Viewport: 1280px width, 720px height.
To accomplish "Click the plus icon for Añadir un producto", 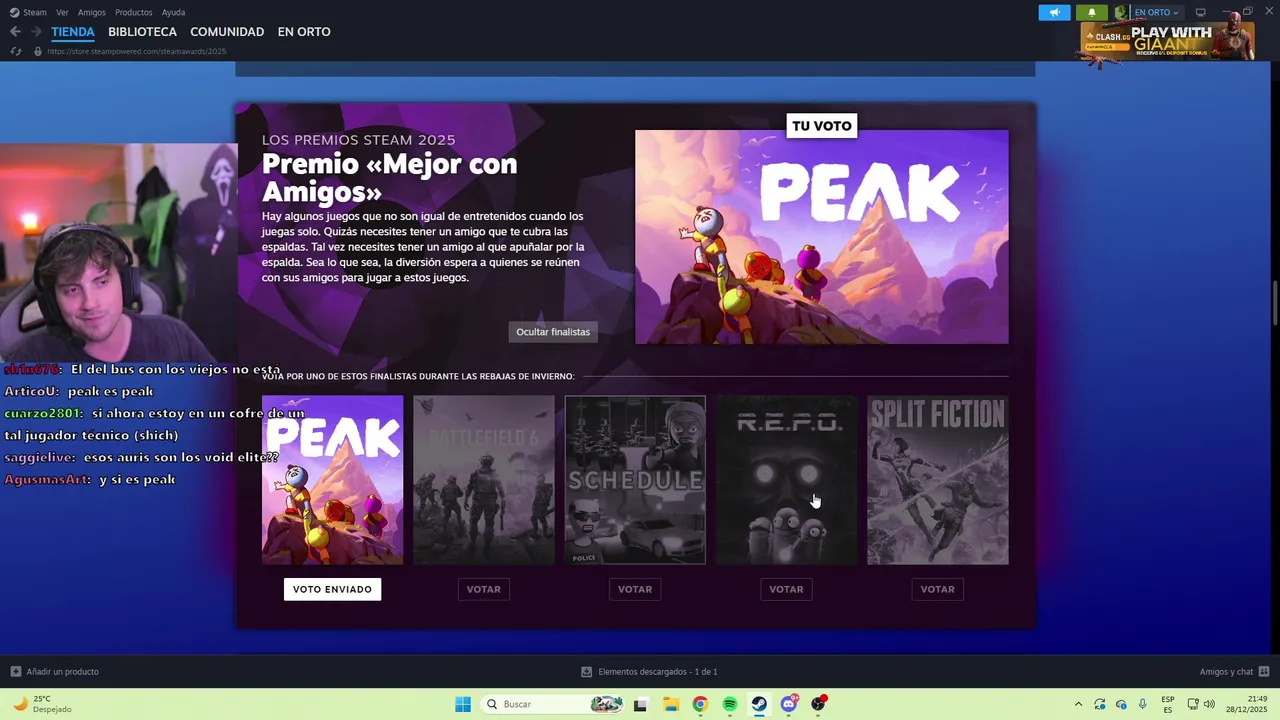I will [x=15, y=671].
